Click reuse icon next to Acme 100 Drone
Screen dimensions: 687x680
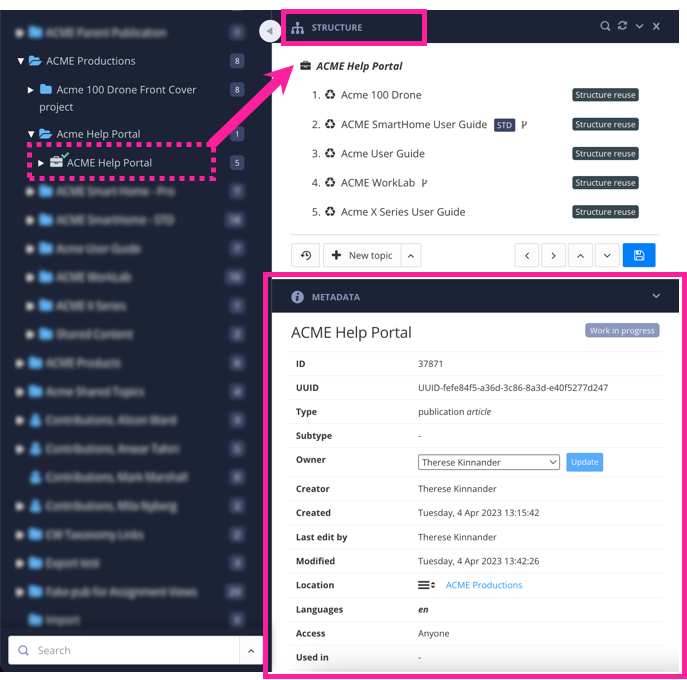330,95
